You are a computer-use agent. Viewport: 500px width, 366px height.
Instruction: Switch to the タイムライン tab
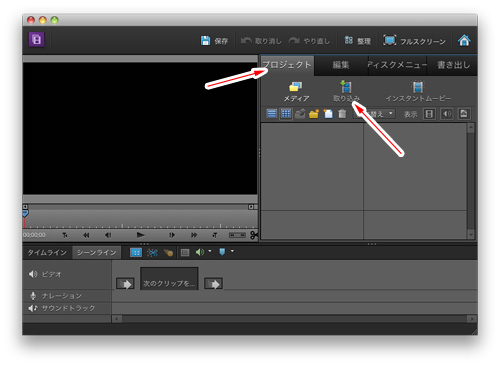click(47, 252)
